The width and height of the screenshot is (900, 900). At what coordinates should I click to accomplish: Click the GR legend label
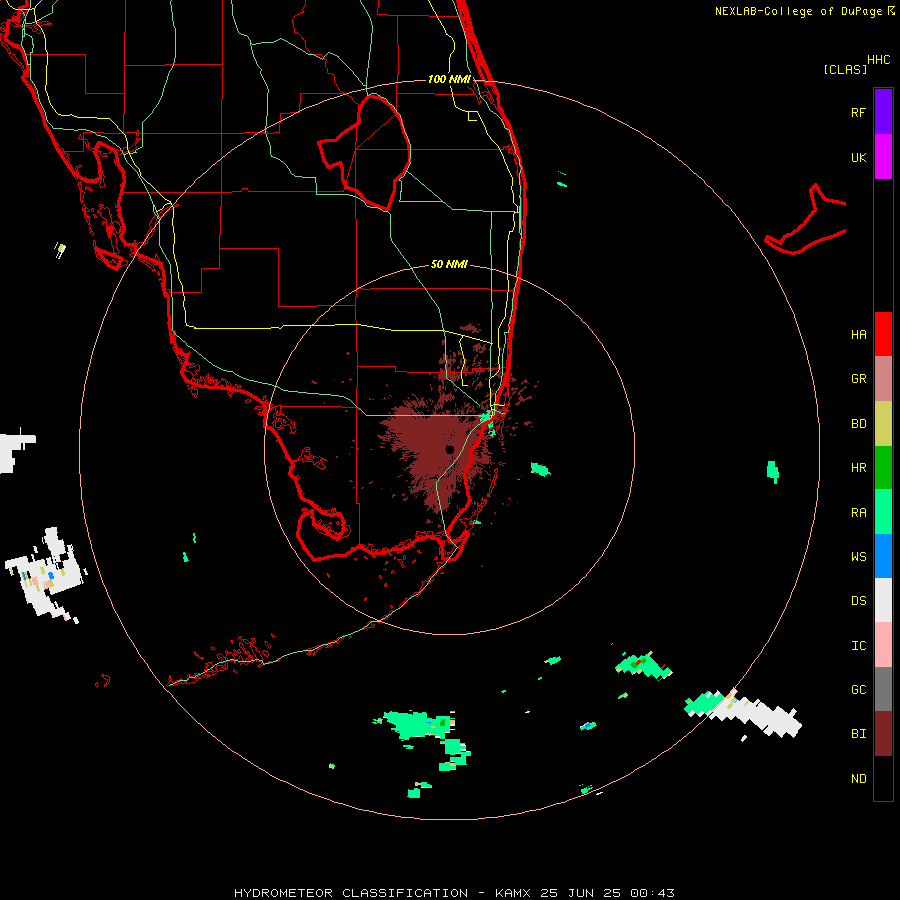pos(859,379)
